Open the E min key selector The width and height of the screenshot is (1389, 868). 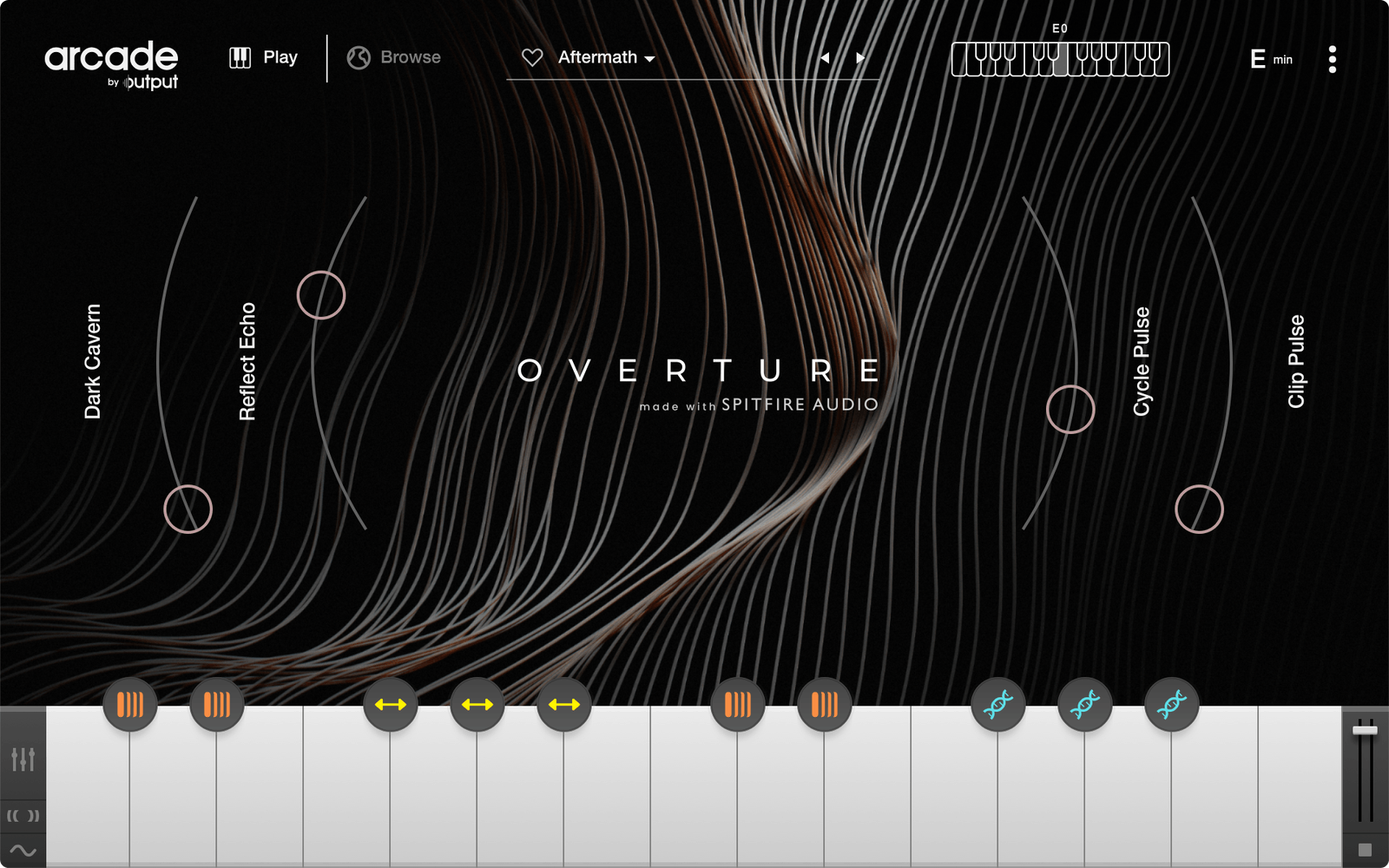(1270, 59)
